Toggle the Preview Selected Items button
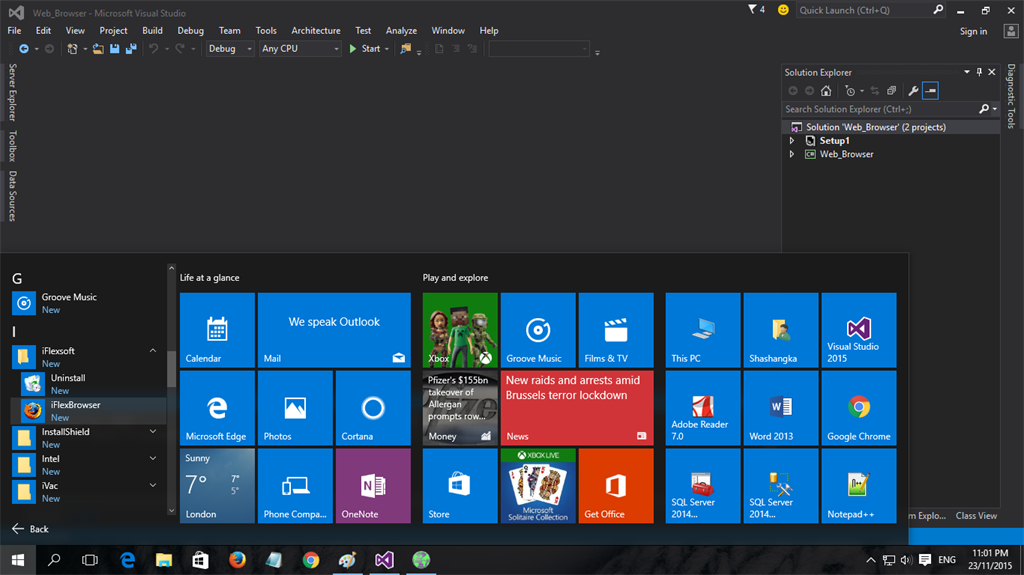 pyautogui.click(x=931, y=91)
